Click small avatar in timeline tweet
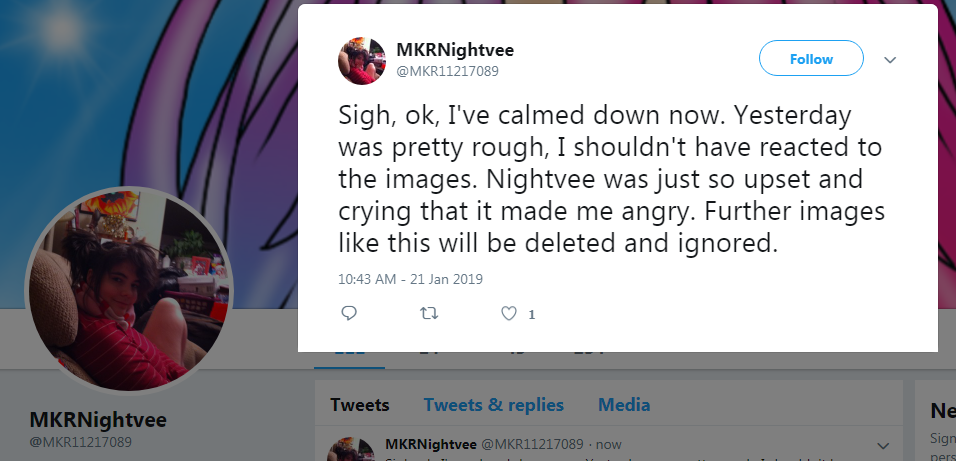Viewport: 956px width, 461px height. click(352, 449)
